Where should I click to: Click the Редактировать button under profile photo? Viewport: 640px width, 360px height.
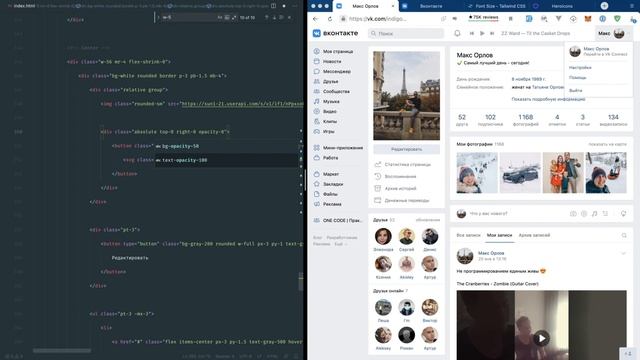407,149
